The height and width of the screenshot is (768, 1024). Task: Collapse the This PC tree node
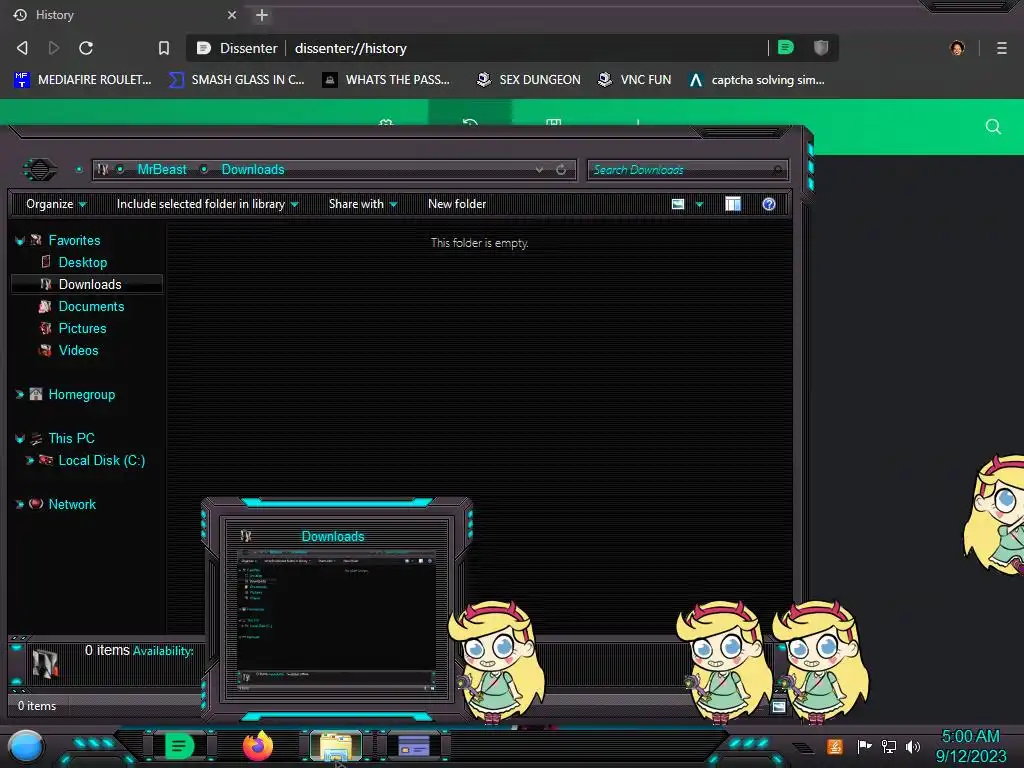(x=20, y=439)
